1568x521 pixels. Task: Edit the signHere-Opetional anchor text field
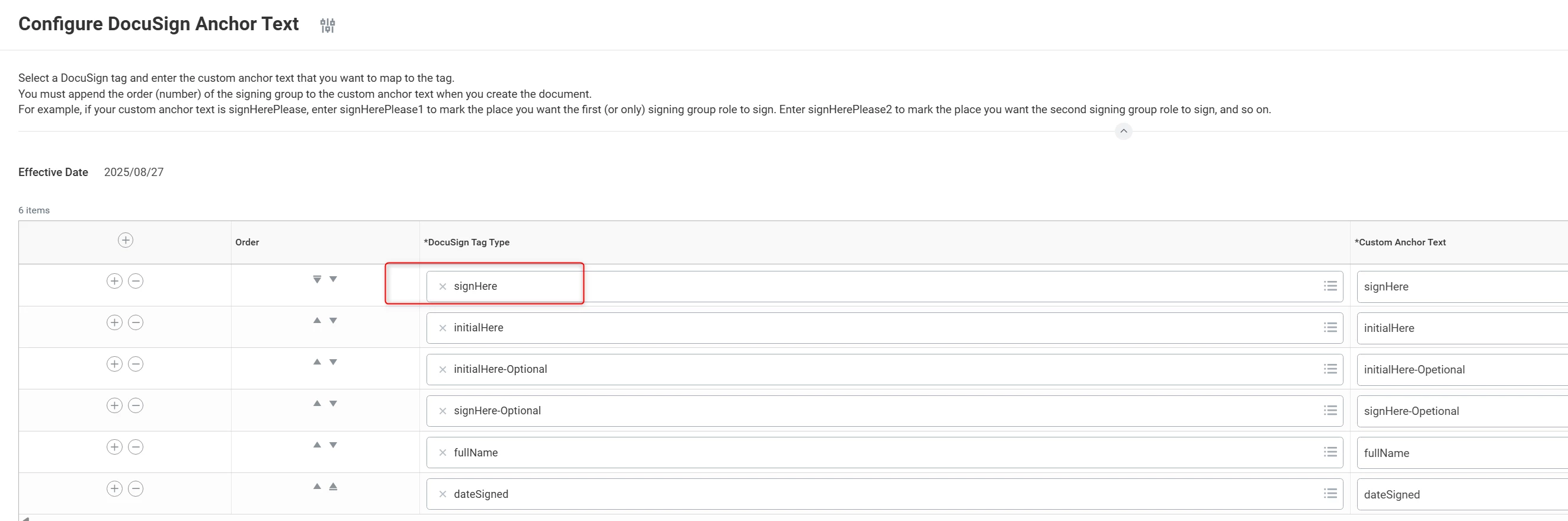1462,411
